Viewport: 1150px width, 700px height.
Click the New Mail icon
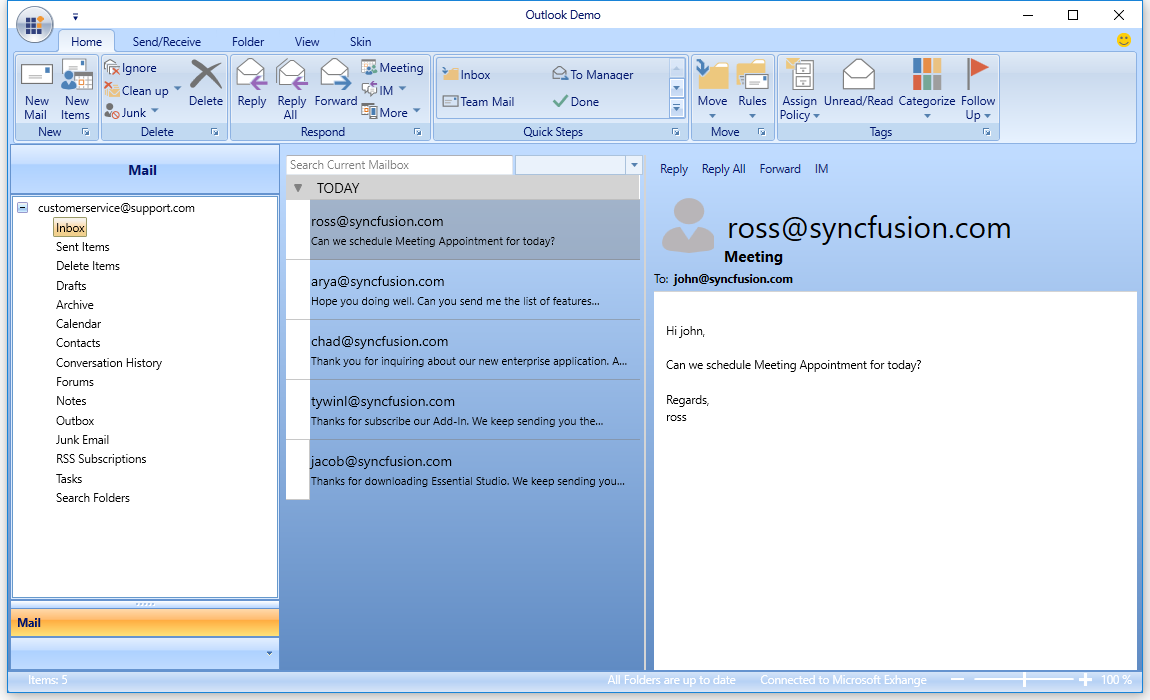pyautogui.click(x=36, y=76)
